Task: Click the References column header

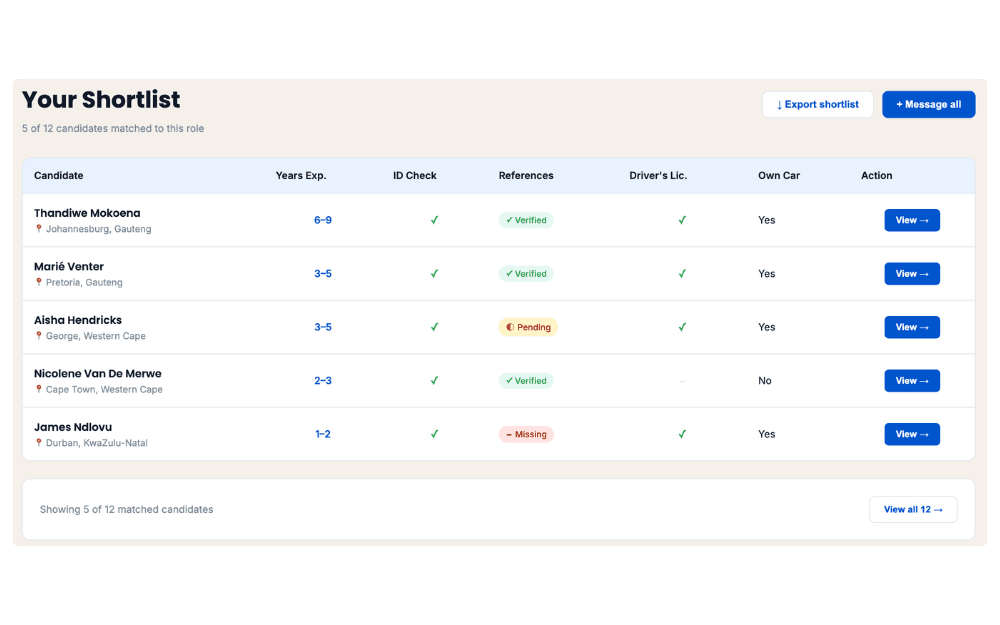Action: (526, 175)
